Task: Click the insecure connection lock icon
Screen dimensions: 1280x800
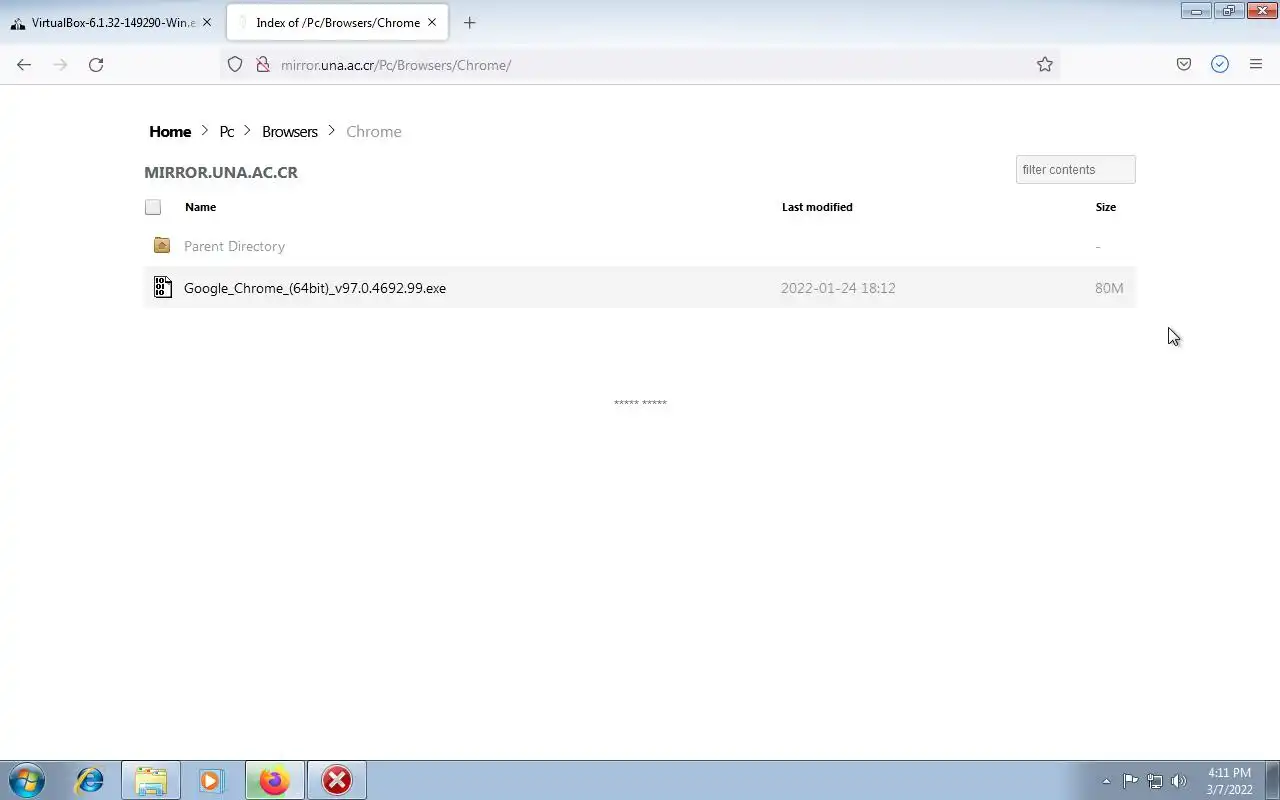Action: click(263, 64)
